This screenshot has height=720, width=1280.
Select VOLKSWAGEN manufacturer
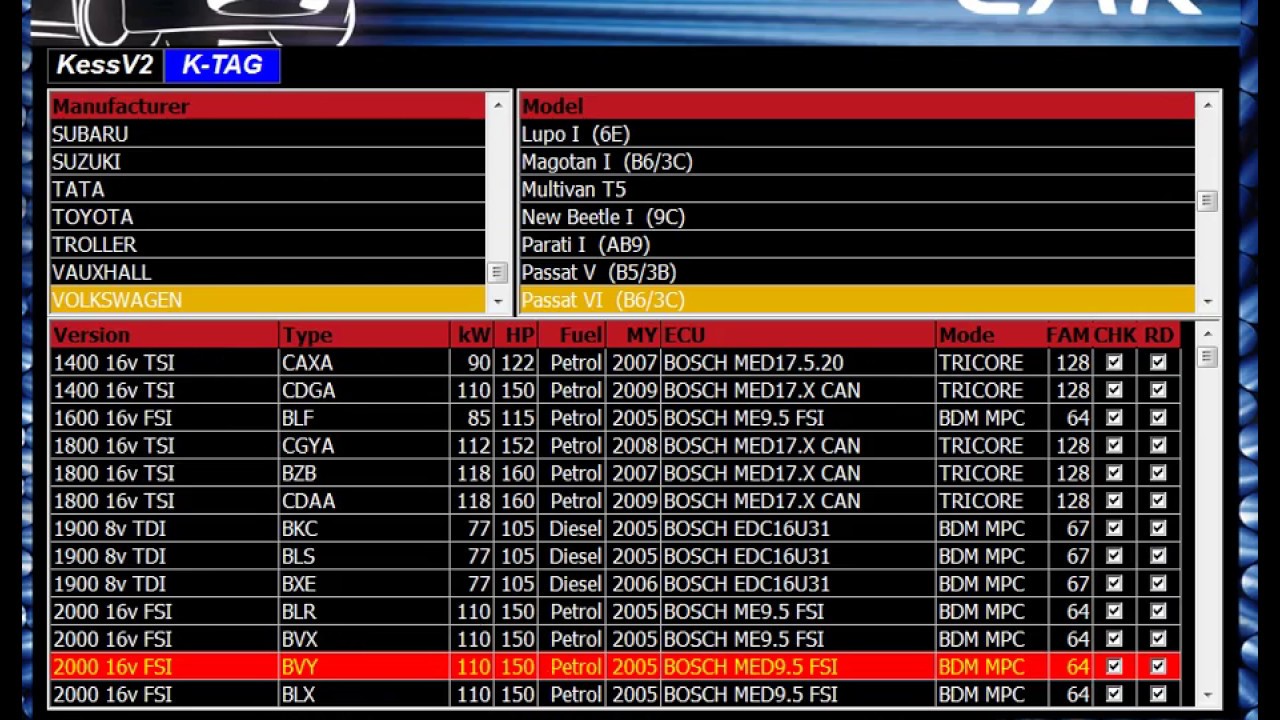tap(268, 300)
